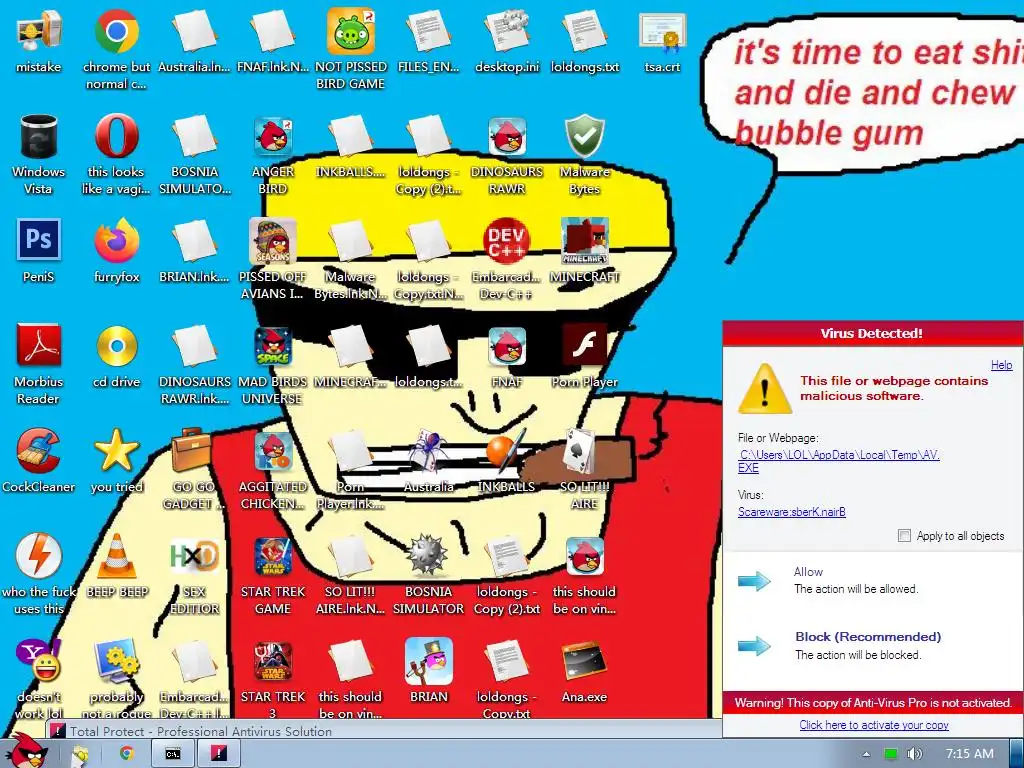Image resolution: width=1024 pixels, height=768 pixels.
Task: Click the green tray status icon
Action: pos(890,754)
